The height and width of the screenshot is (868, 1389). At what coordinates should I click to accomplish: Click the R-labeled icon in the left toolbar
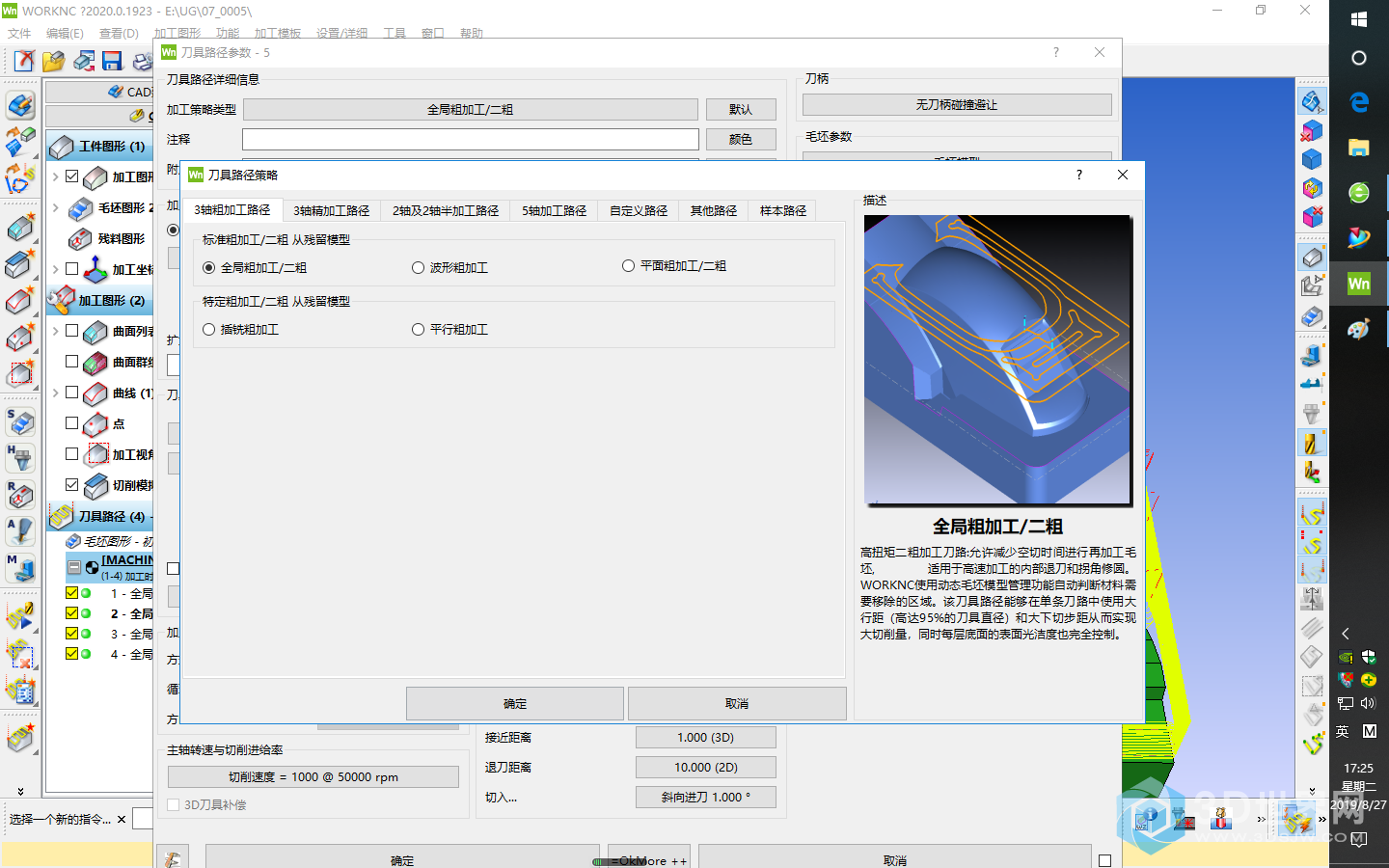point(20,494)
